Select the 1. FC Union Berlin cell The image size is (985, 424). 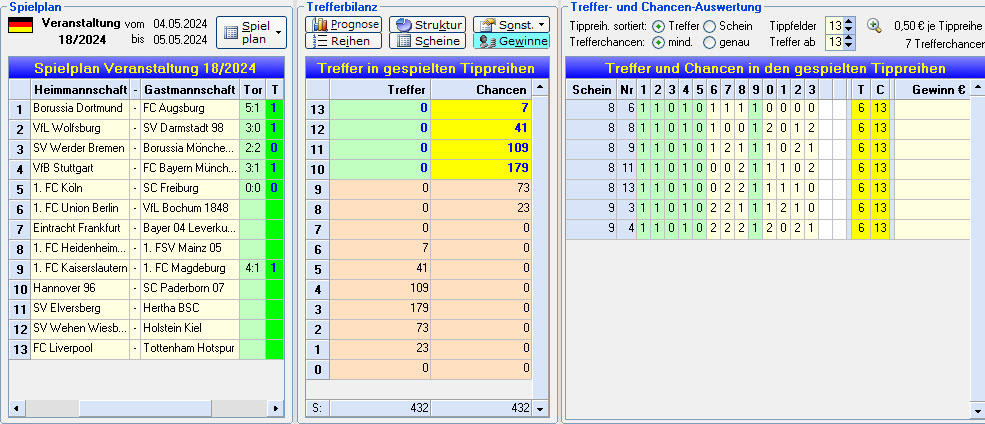click(80, 209)
